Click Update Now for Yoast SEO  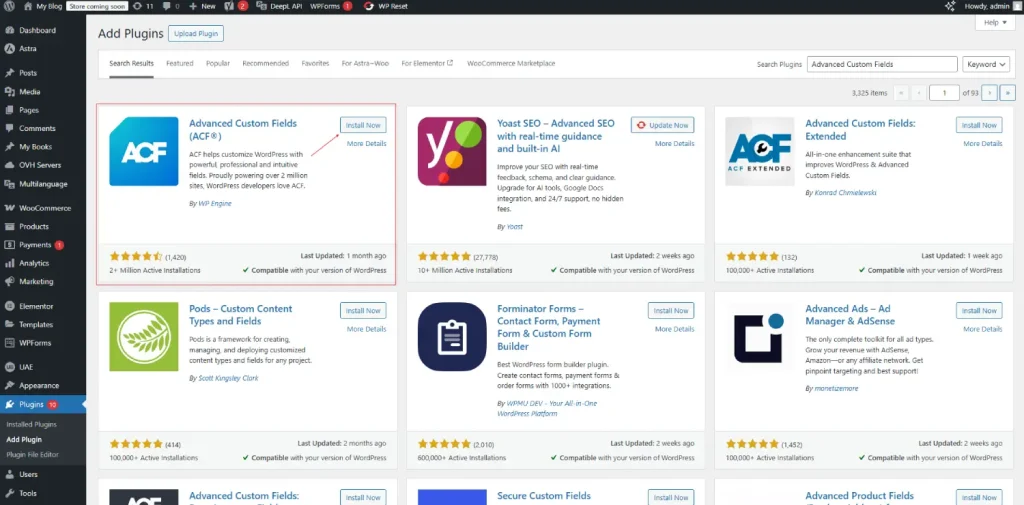coord(662,125)
